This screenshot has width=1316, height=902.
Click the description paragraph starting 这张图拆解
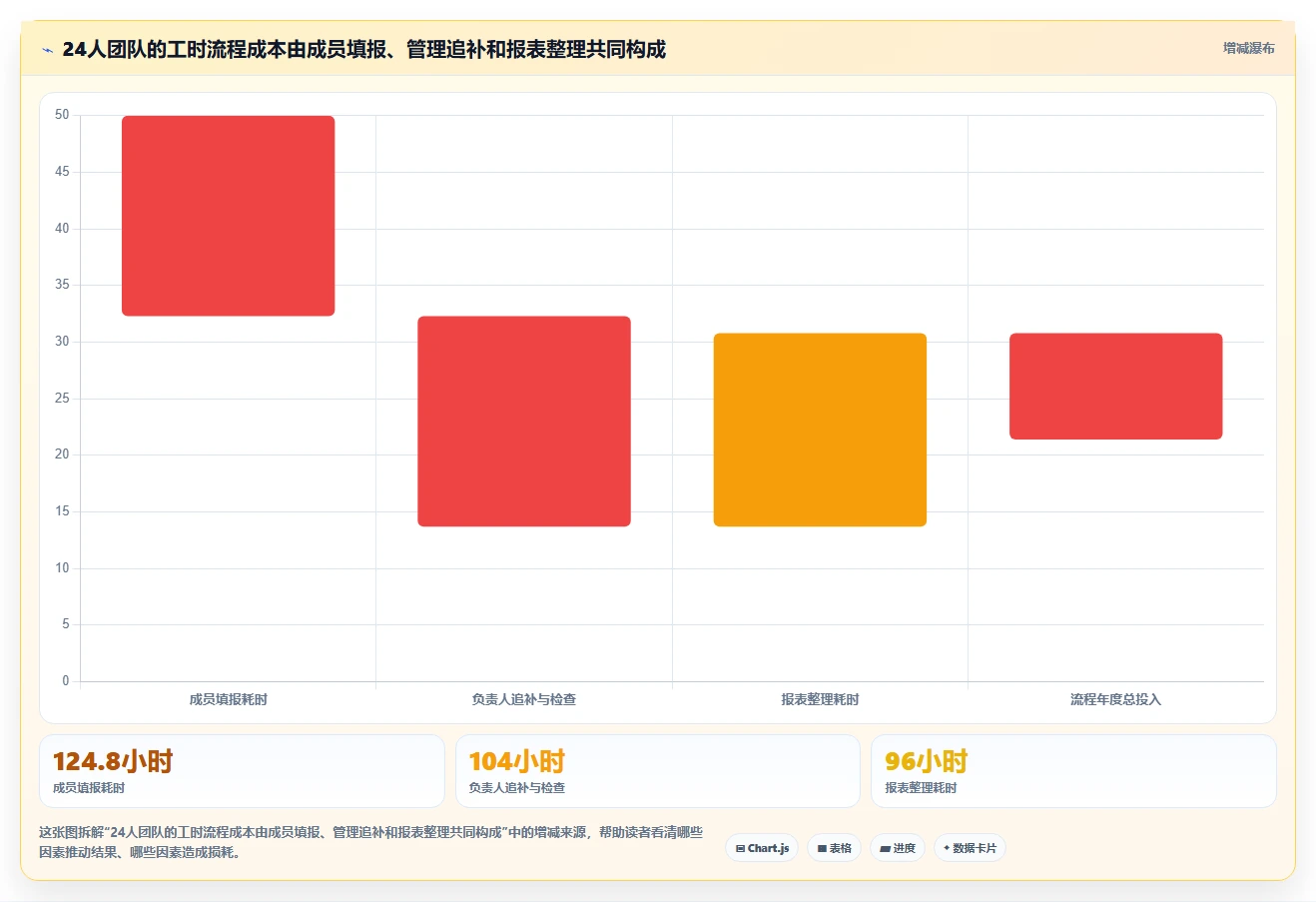[x=370, y=842]
